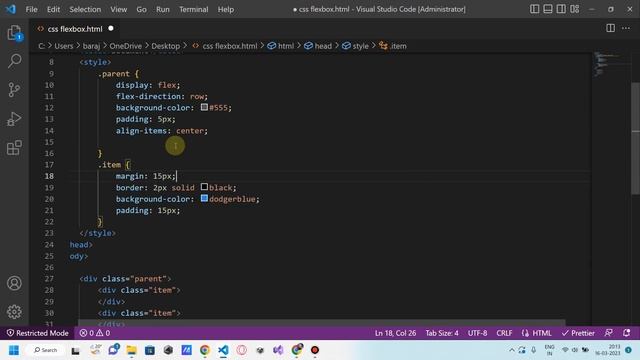Click the notifications bell in status bar

click(x=627, y=333)
